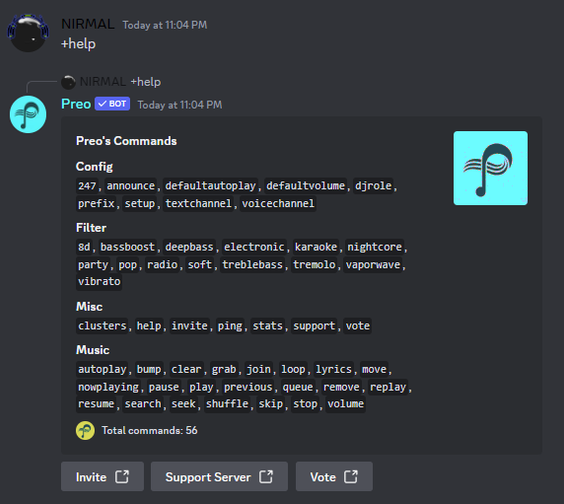564x504 pixels.
Task: Select the lyrics command tag
Action: [x=333, y=369]
